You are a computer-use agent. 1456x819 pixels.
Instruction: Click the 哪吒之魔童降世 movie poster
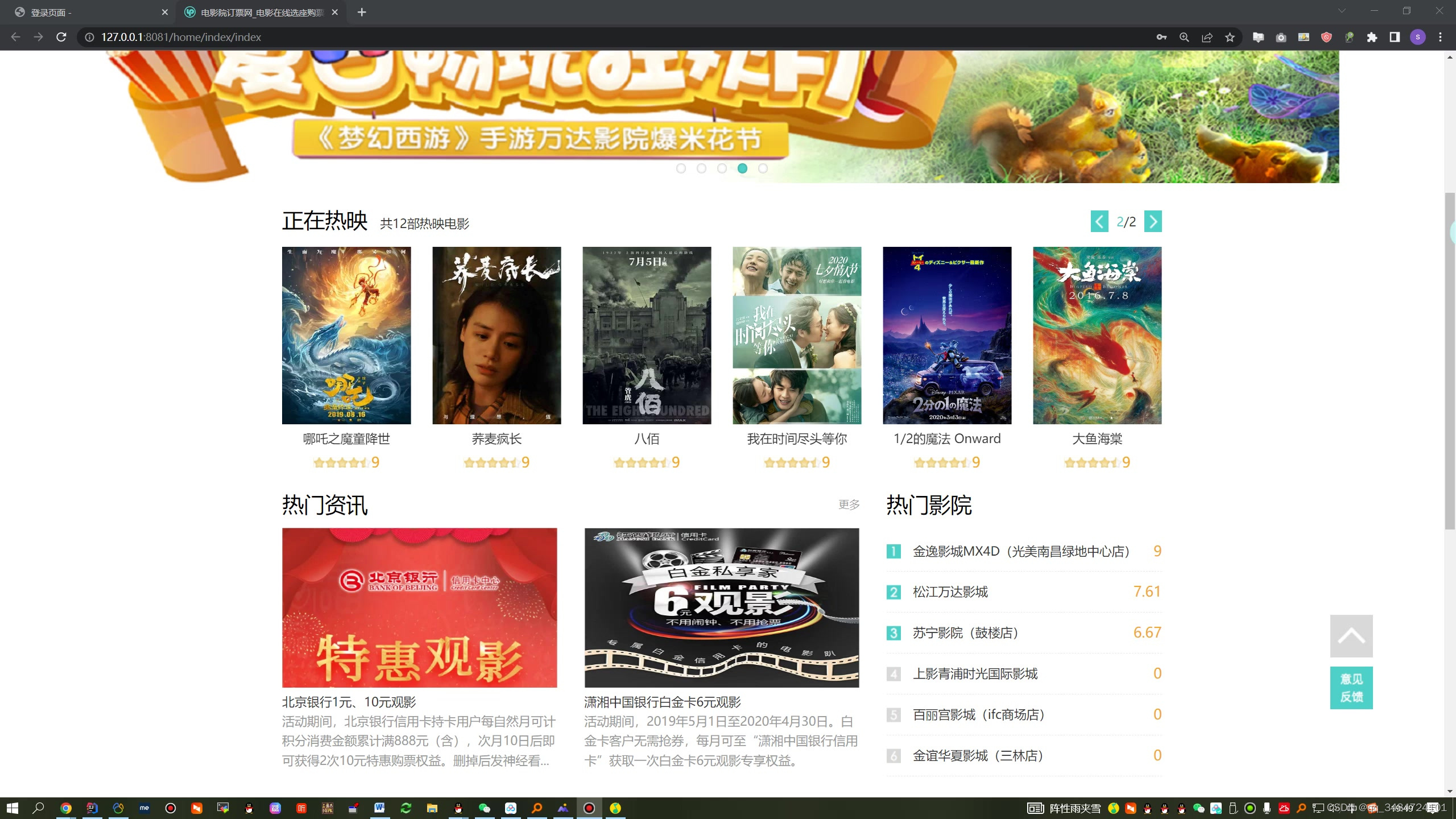346,335
